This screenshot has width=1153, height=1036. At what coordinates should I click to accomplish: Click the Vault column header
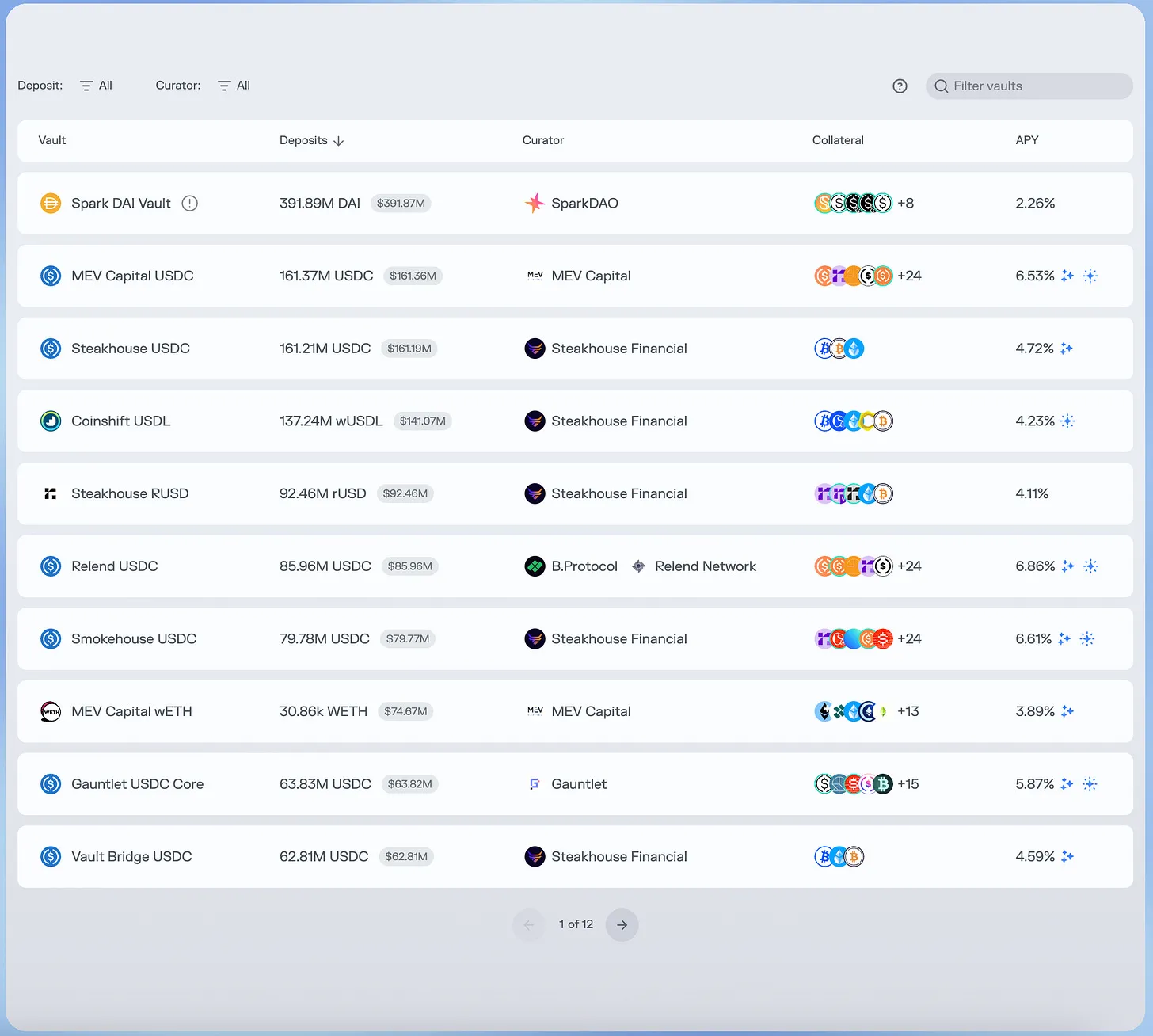(52, 140)
